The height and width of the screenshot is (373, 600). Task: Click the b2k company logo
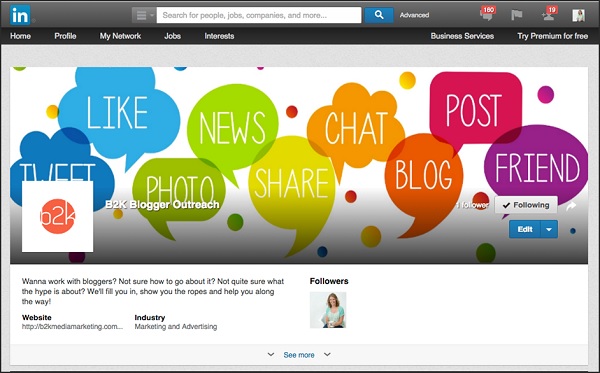(57, 217)
